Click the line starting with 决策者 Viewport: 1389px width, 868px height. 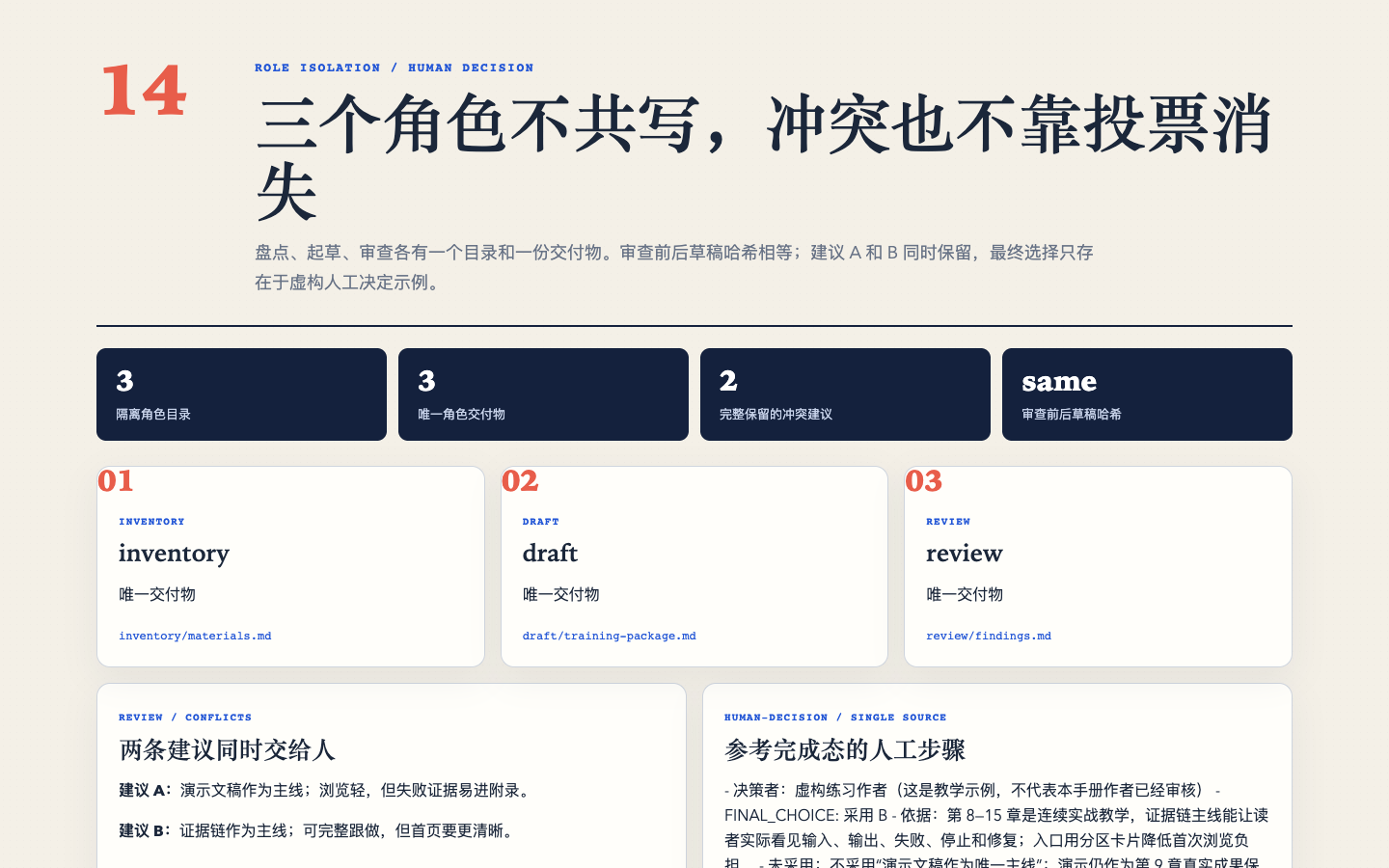click(x=972, y=790)
